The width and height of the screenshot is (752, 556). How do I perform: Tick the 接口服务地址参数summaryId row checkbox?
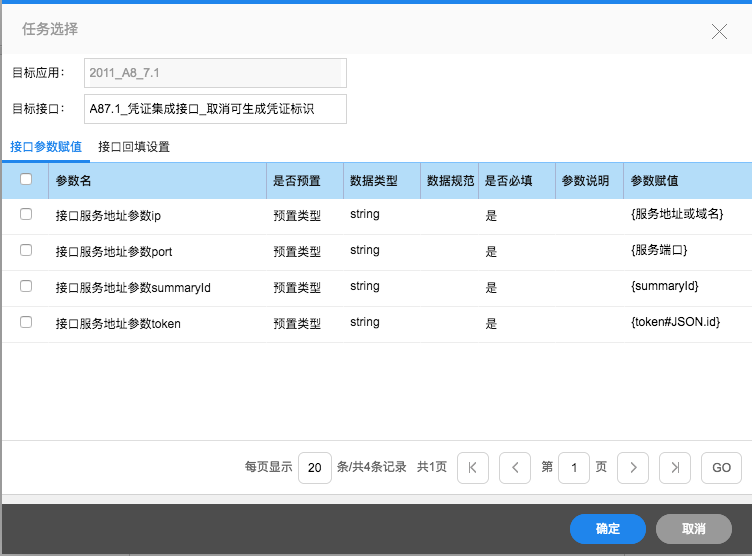(x=26, y=286)
